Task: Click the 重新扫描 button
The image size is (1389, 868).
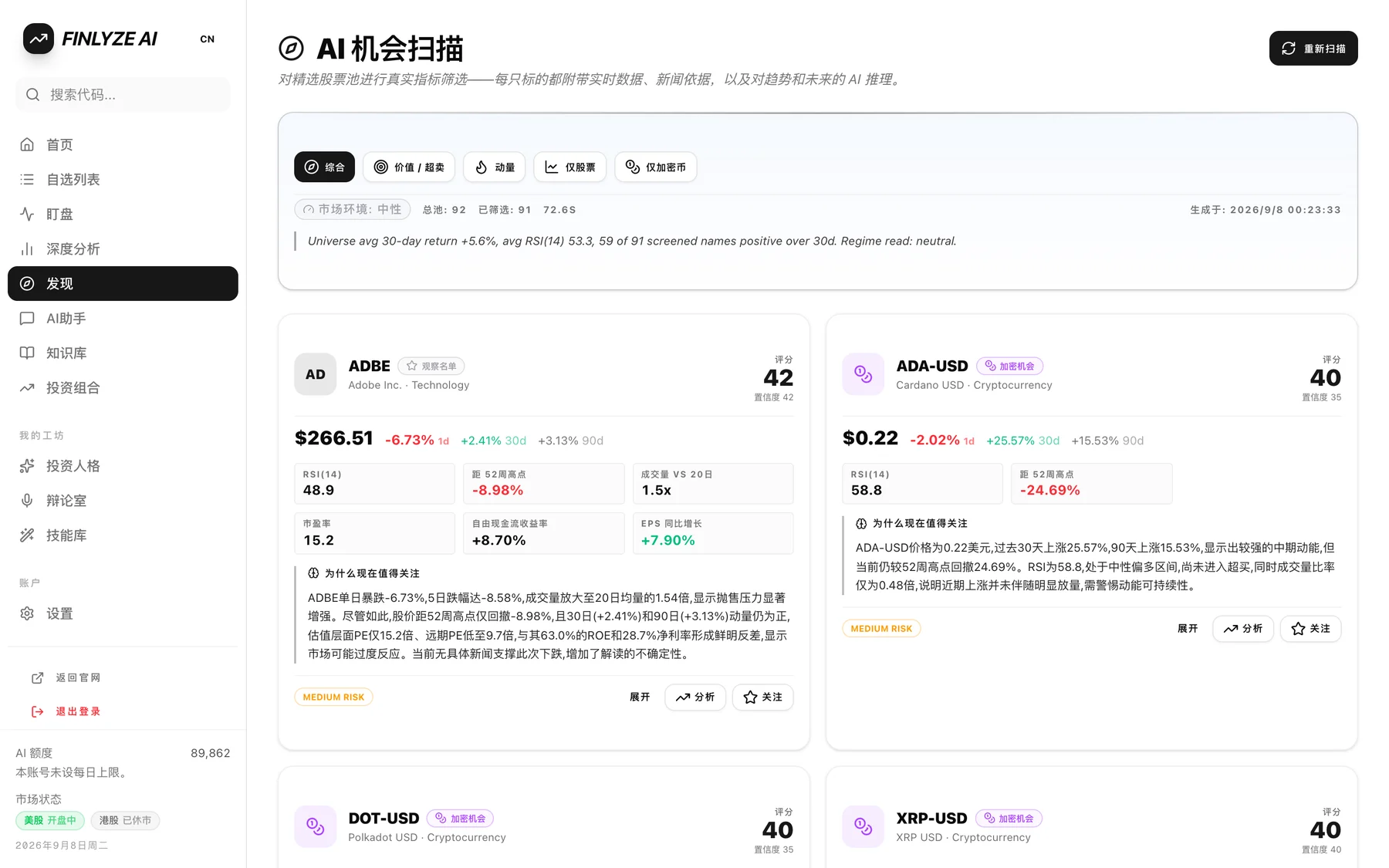Action: pyautogui.click(x=1313, y=48)
